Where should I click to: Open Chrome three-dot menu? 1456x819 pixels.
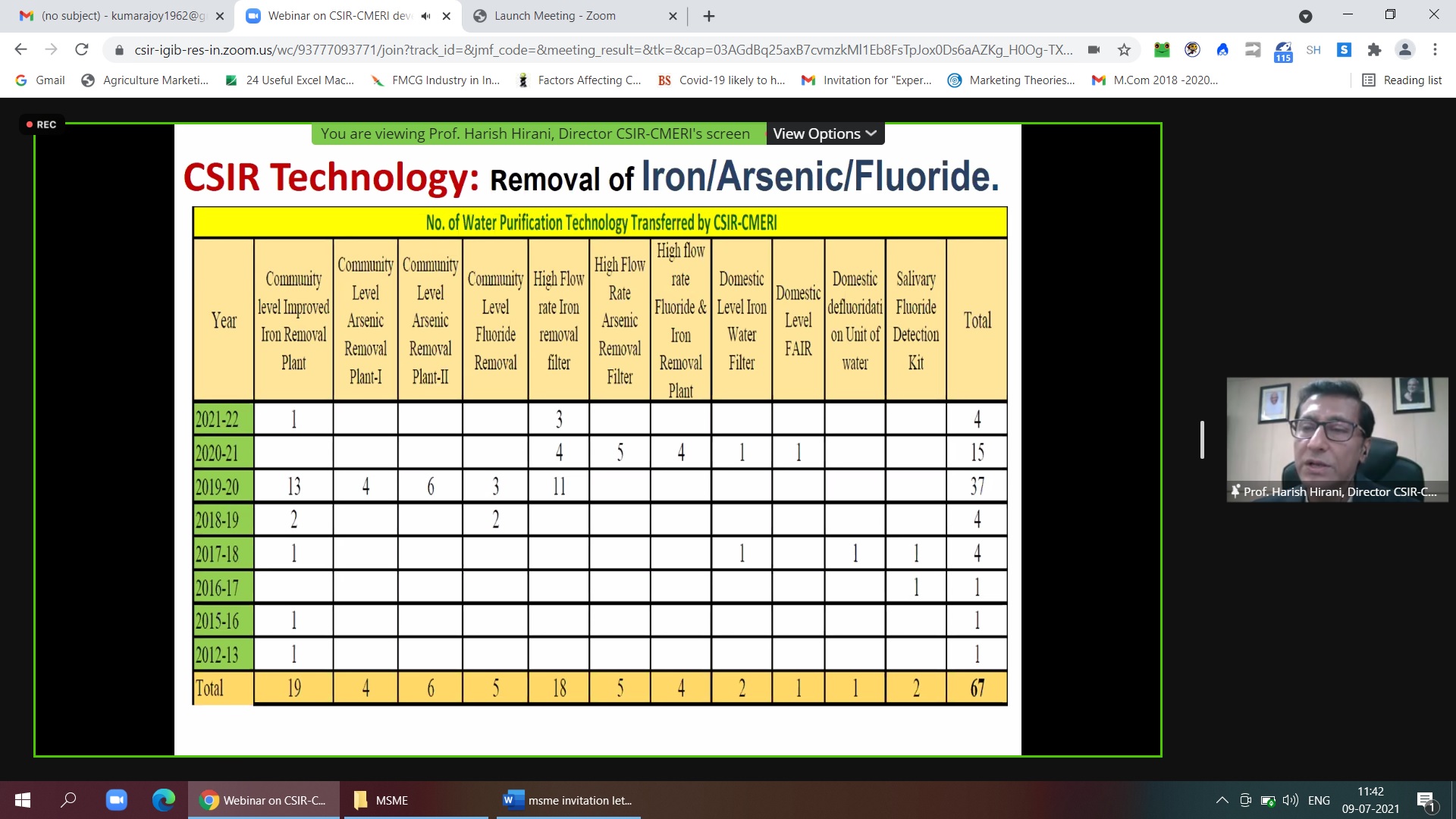[x=1435, y=50]
